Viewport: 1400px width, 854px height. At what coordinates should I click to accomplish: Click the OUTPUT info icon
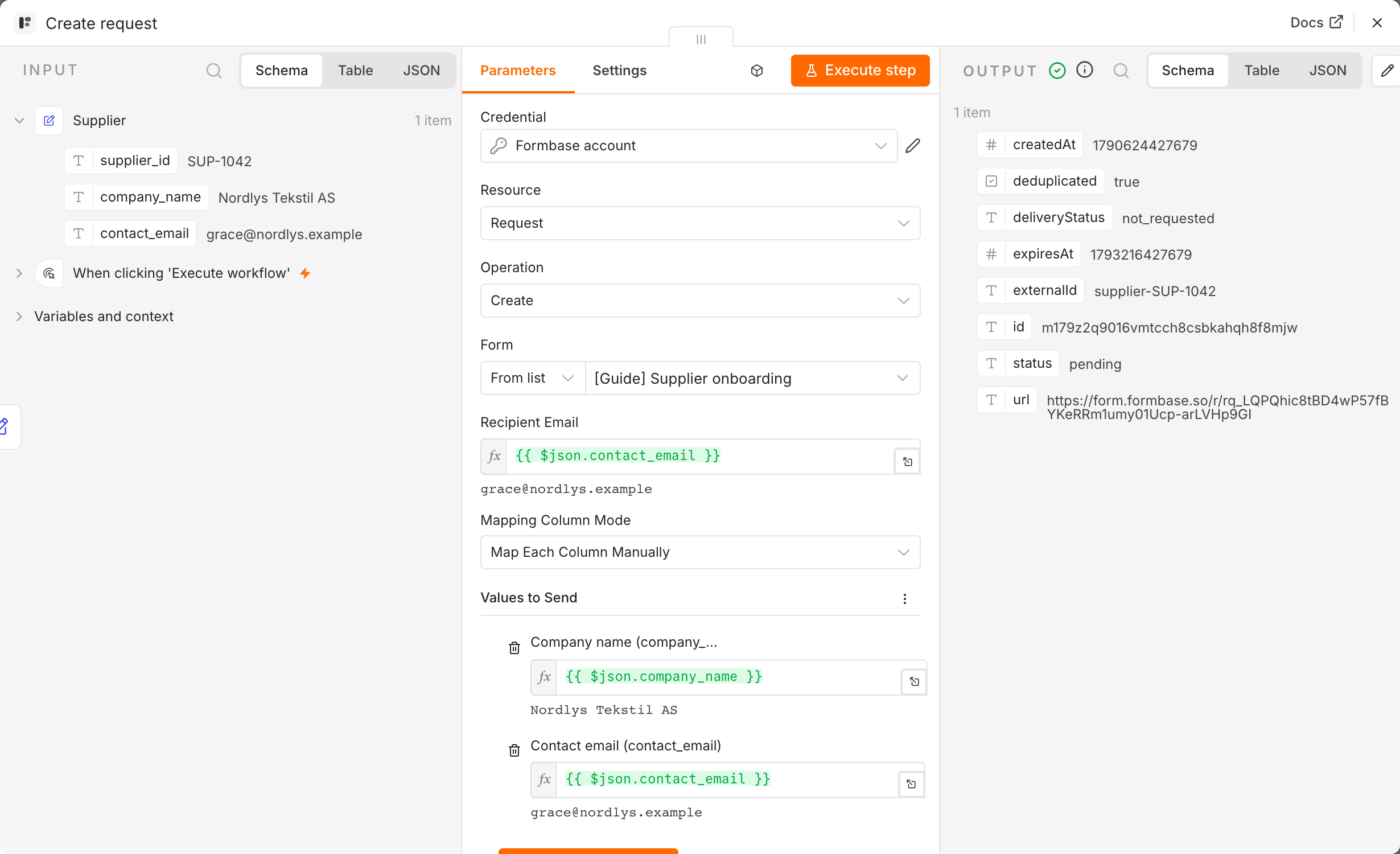tap(1085, 70)
